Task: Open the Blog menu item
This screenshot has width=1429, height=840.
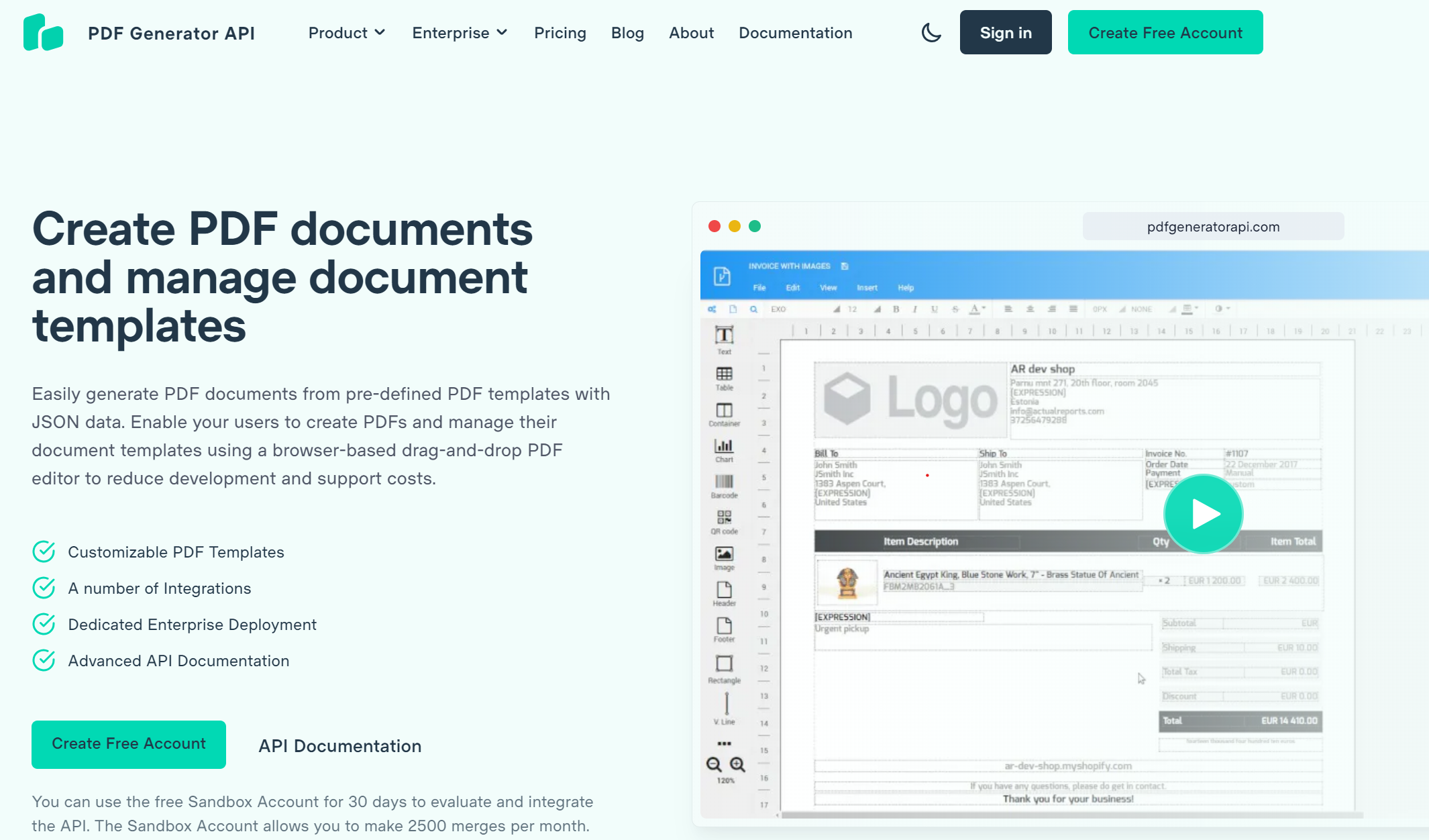Action: [627, 33]
